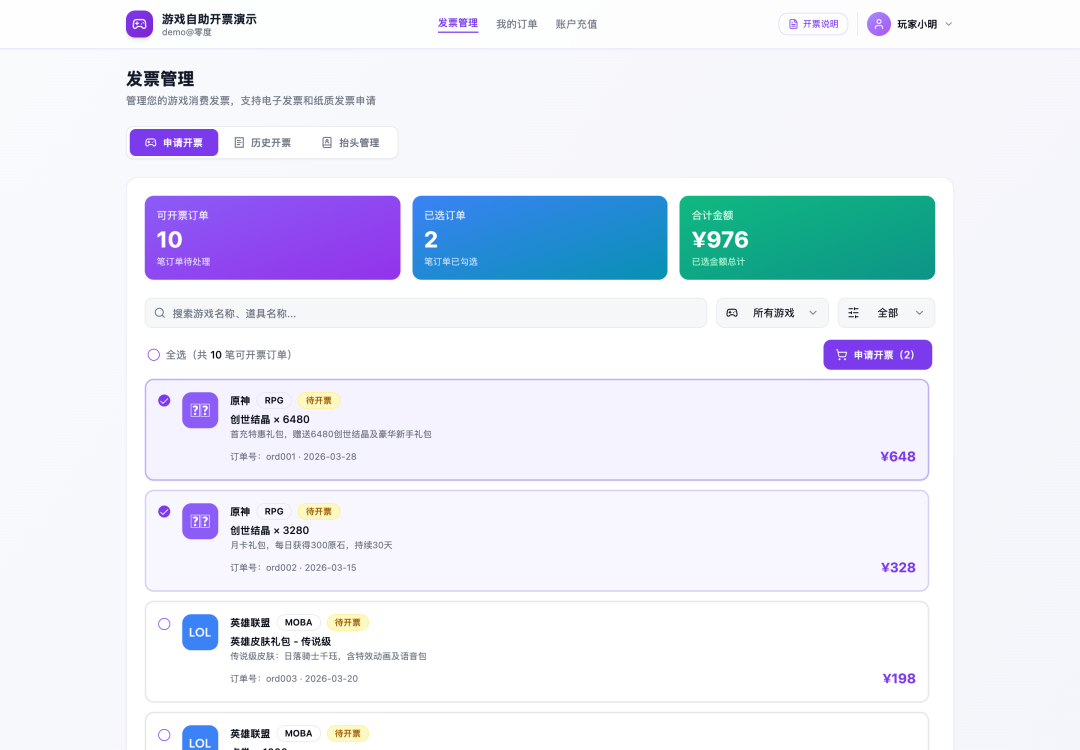Screen dimensions: 1080x750
Task: Check order ord003 英雄皮肤礼包
Action: (x=164, y=624)
